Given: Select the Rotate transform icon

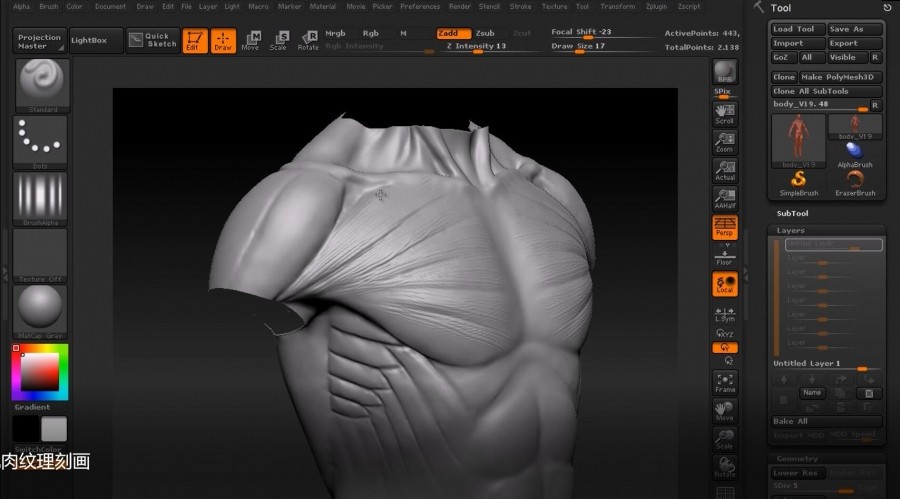Looking at the screenshot, I should [x=308, y=40].
